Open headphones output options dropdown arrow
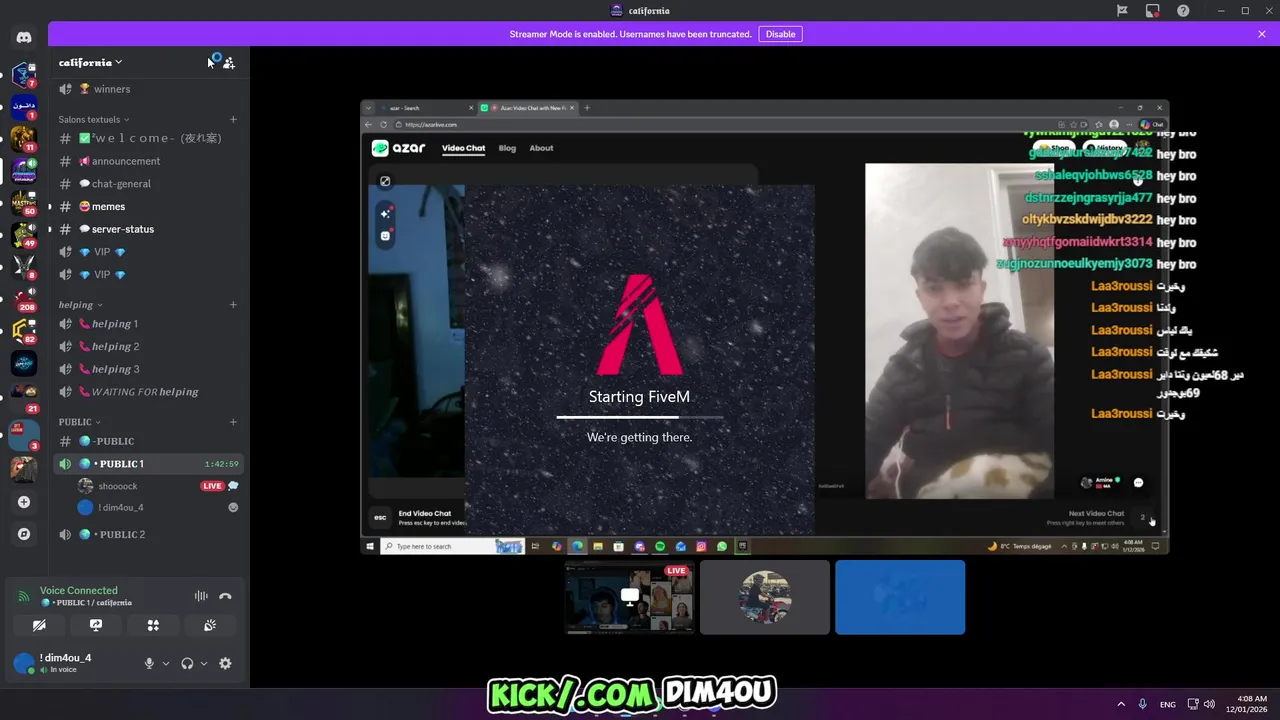The height and width of the screenshot is (720, 1280). [204, 663]
